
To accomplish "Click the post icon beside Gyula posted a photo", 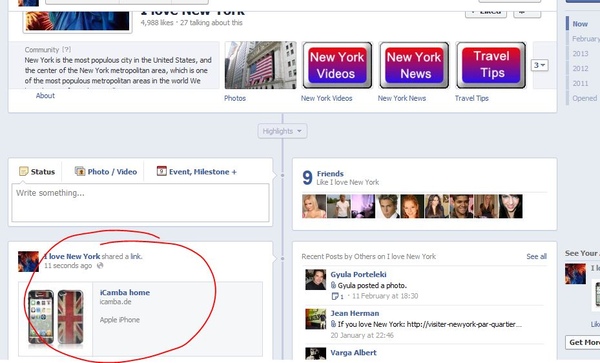I will tap(333, 285).
